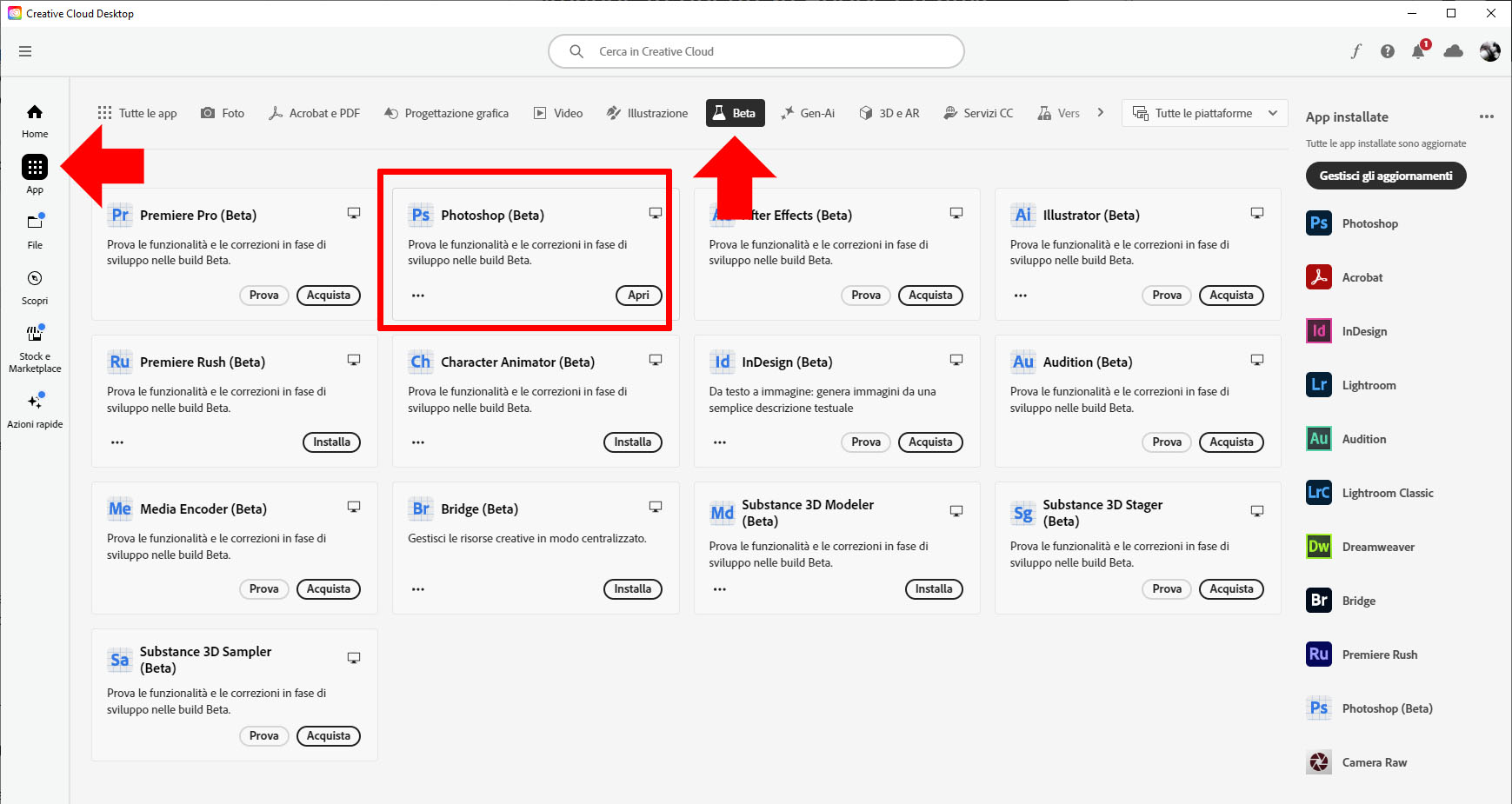The width and height of the screenshot is (1512, 804).
Task: Open the notifications bell
Action: tap(1418, 51)
